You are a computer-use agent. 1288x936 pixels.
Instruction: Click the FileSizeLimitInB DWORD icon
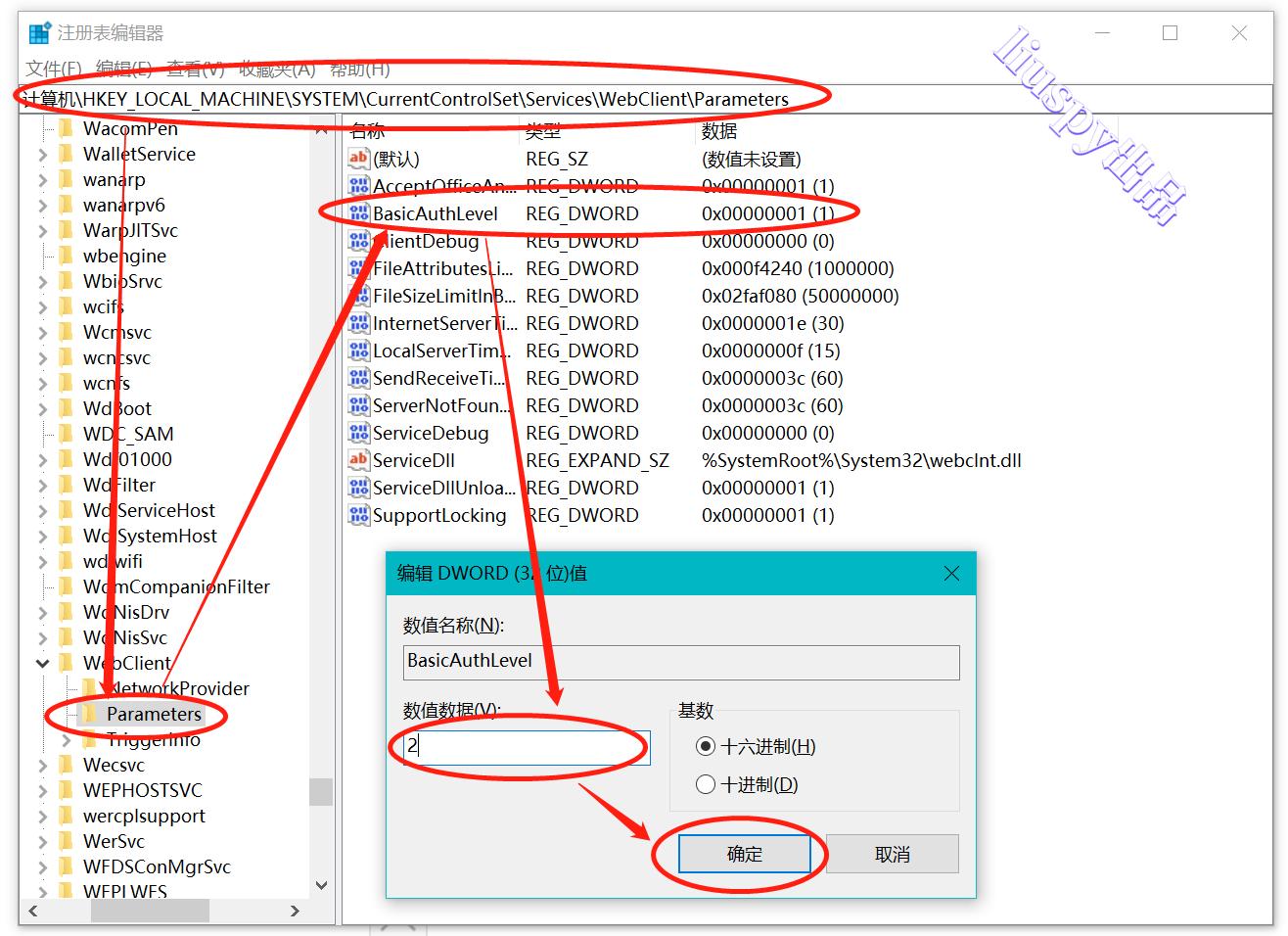point(358,296)
